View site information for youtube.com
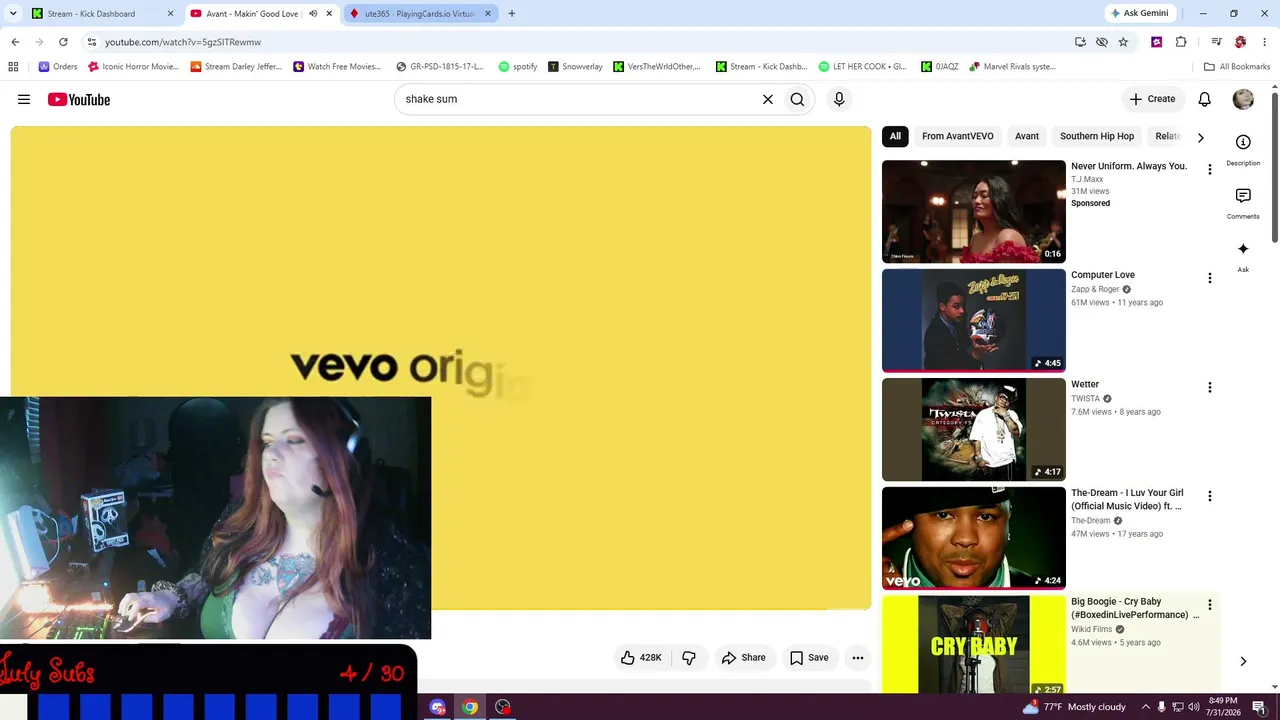Image resolution: width=1280 pixels, height=720 pixels. 91,42
